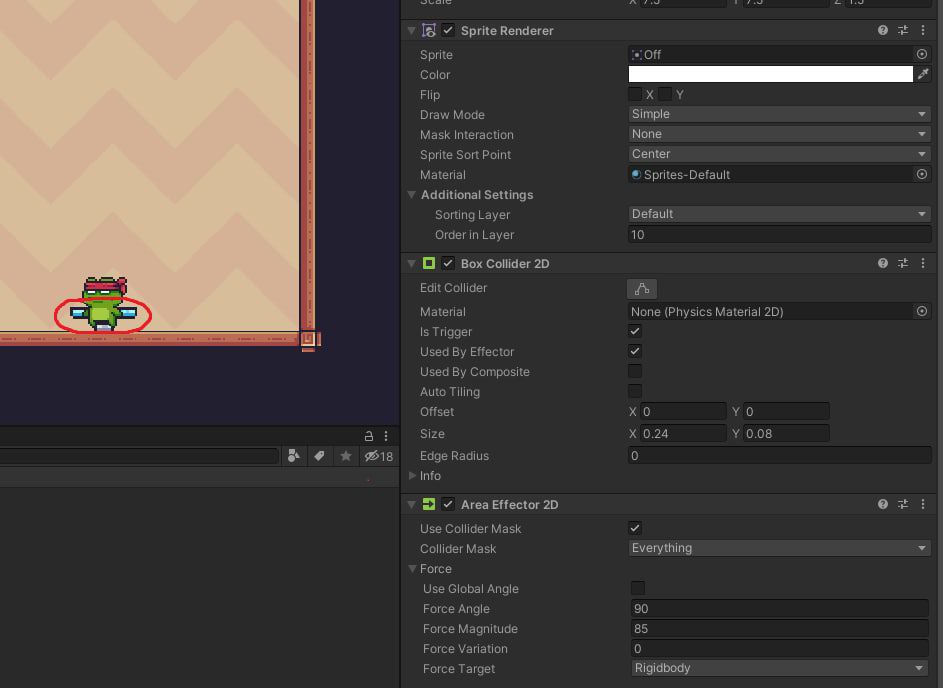Open the white Color swatch picker
This screenshot has height=688, width=943.
point(770,74)
